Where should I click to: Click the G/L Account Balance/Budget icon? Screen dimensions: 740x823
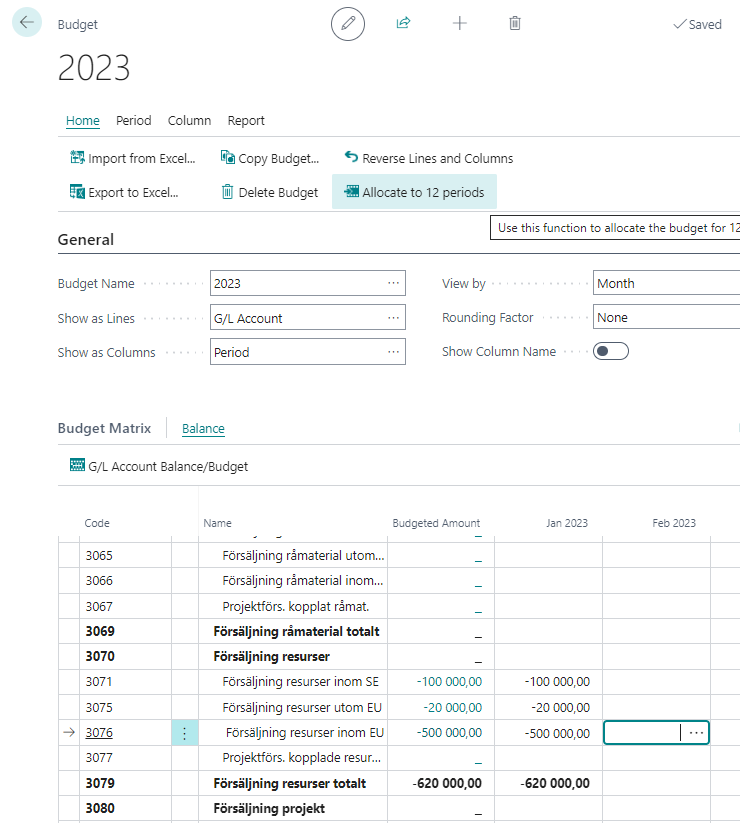coord(77,465)
